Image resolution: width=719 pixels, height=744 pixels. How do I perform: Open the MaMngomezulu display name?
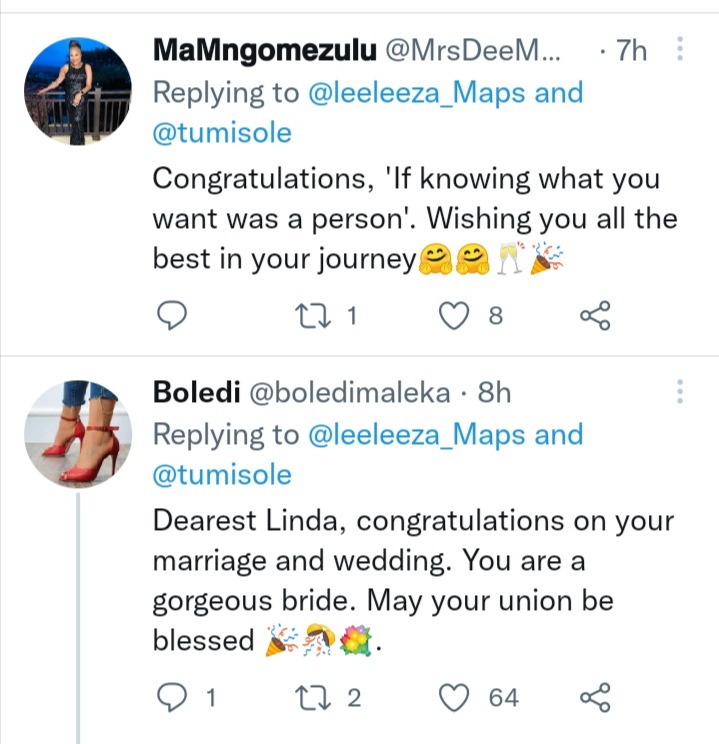point(265,50)
